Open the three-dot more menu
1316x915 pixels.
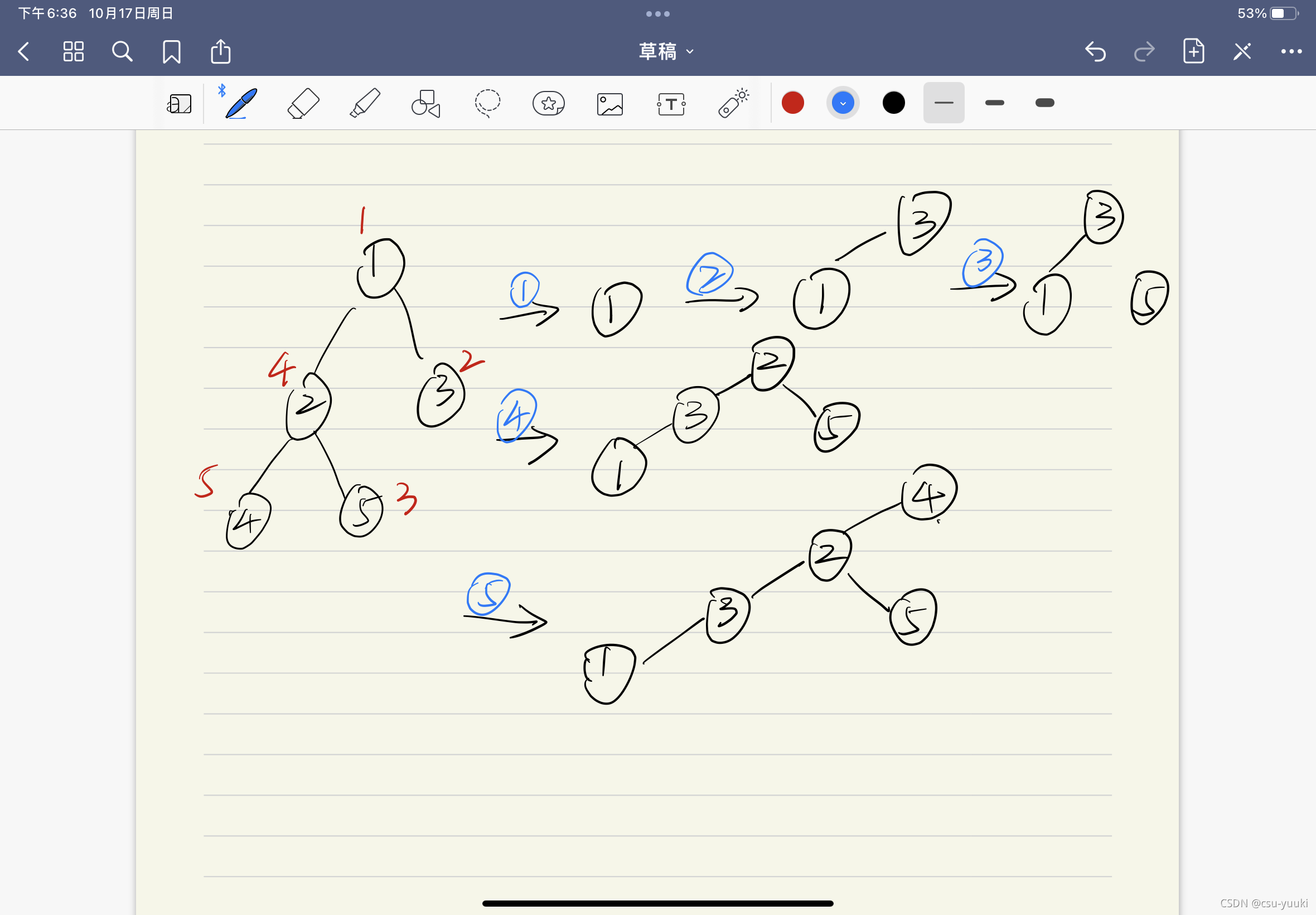click(x=1291, y=51)
